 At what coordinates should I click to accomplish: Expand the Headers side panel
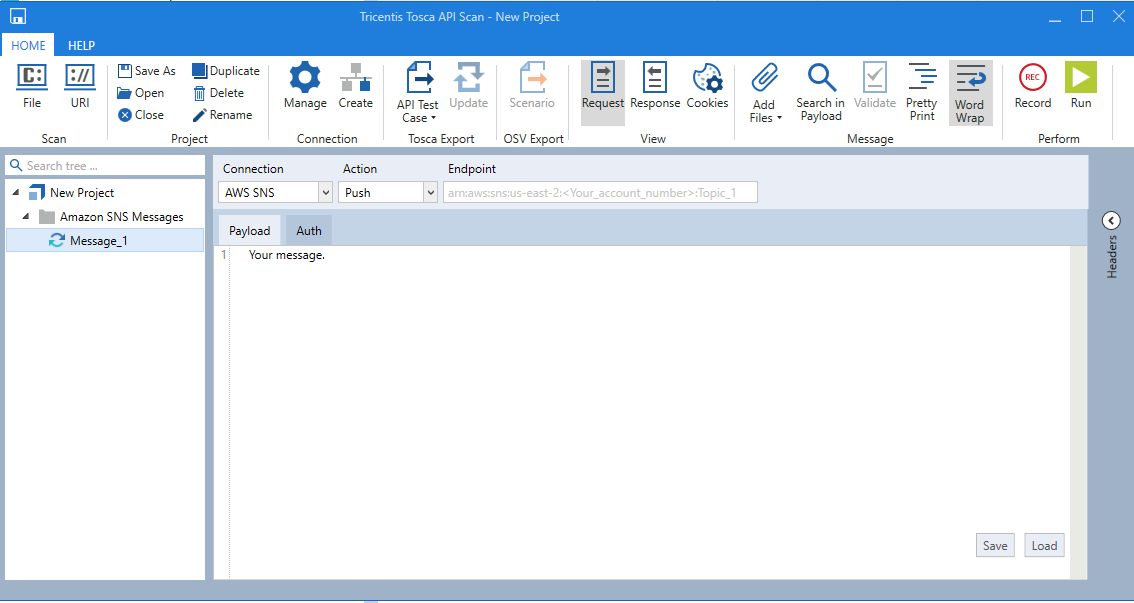[x=1110, y=221]
